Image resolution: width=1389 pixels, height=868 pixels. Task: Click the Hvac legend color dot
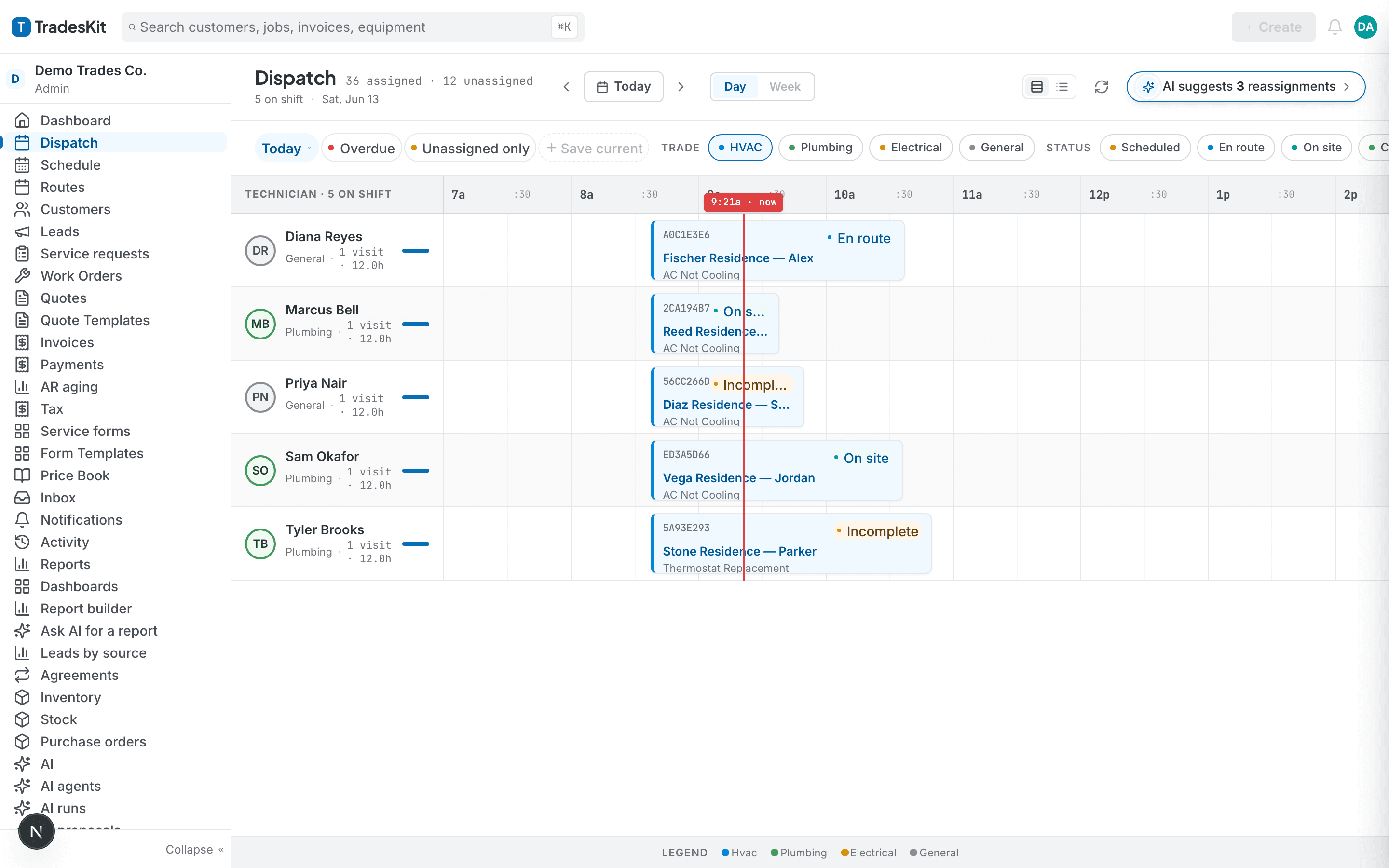725,853
